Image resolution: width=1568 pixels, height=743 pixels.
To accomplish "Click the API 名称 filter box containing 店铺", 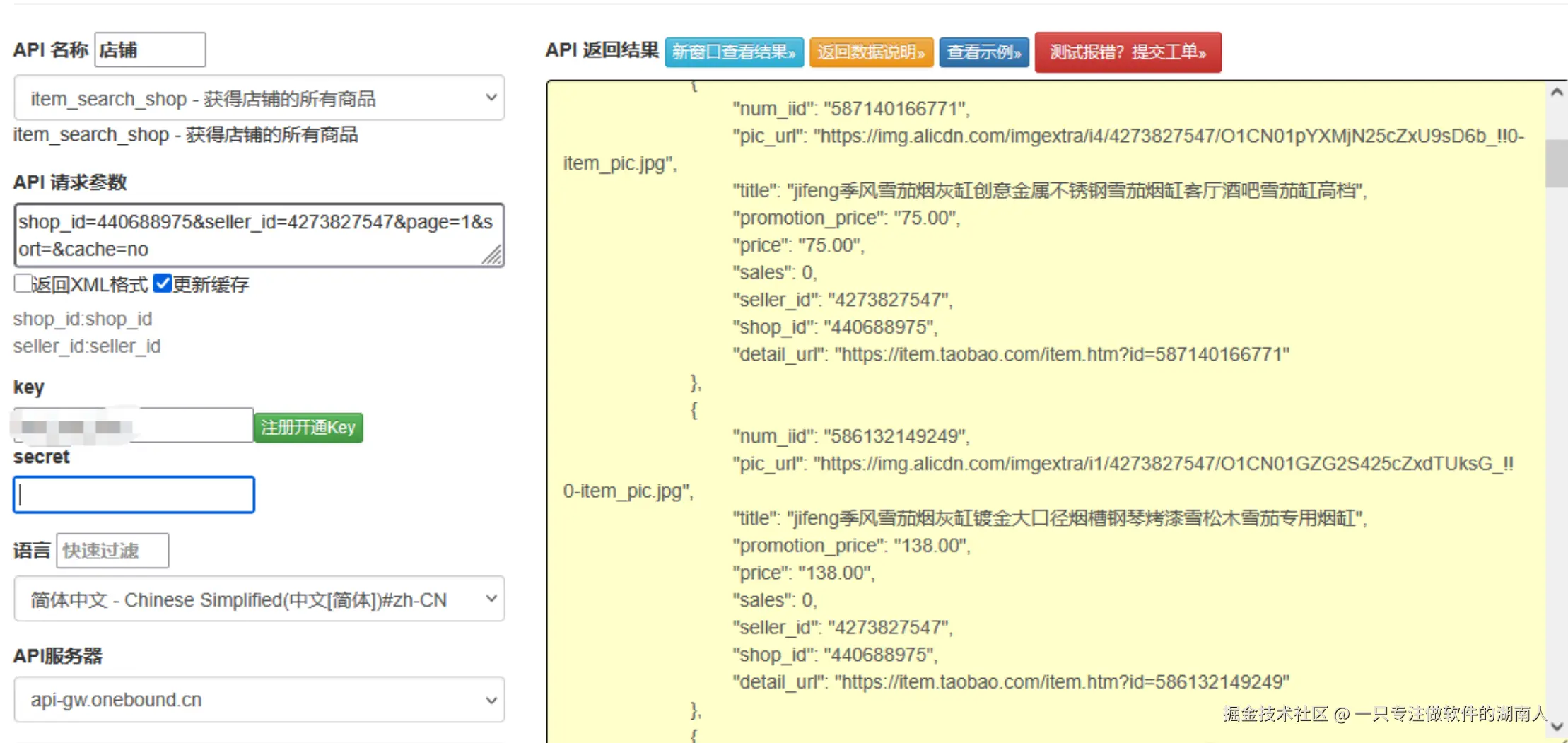I will coord(150,50).
